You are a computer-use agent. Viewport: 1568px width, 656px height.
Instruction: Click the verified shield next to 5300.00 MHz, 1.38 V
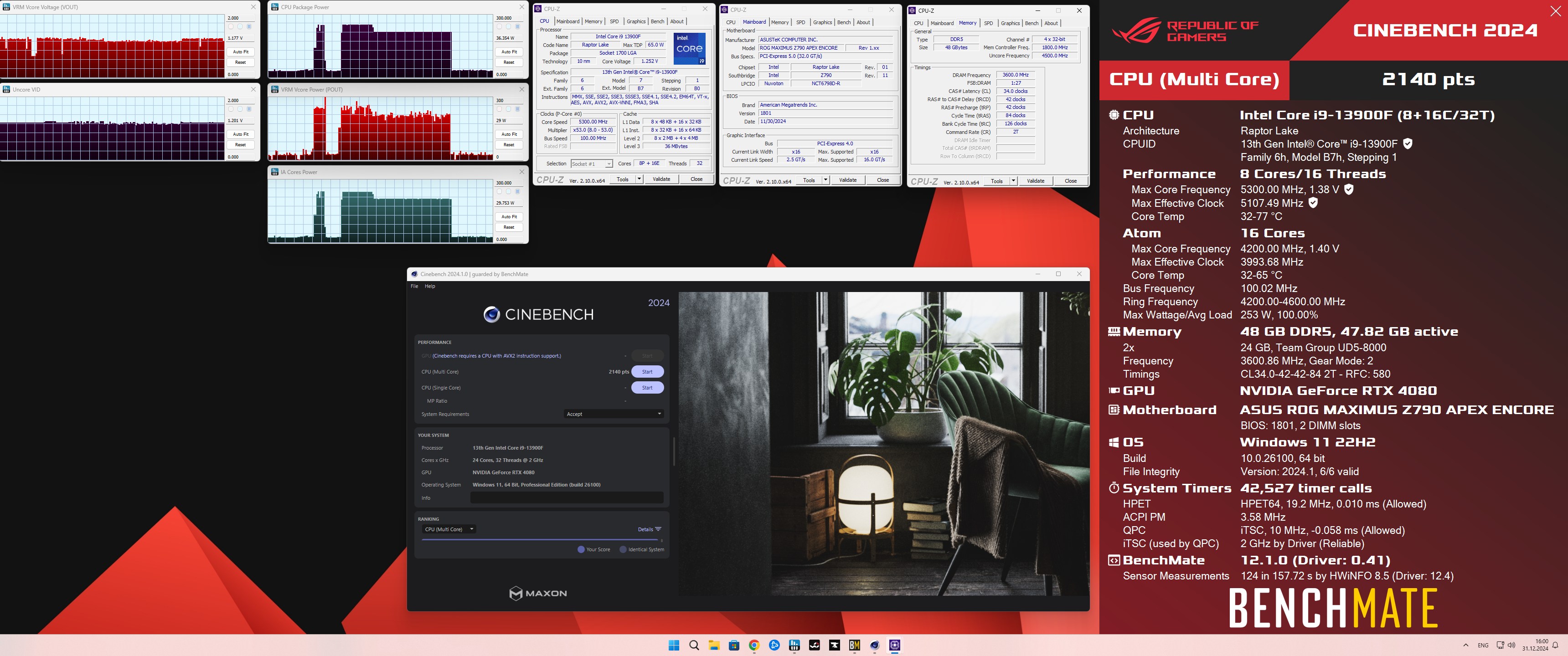[1349, 189]
